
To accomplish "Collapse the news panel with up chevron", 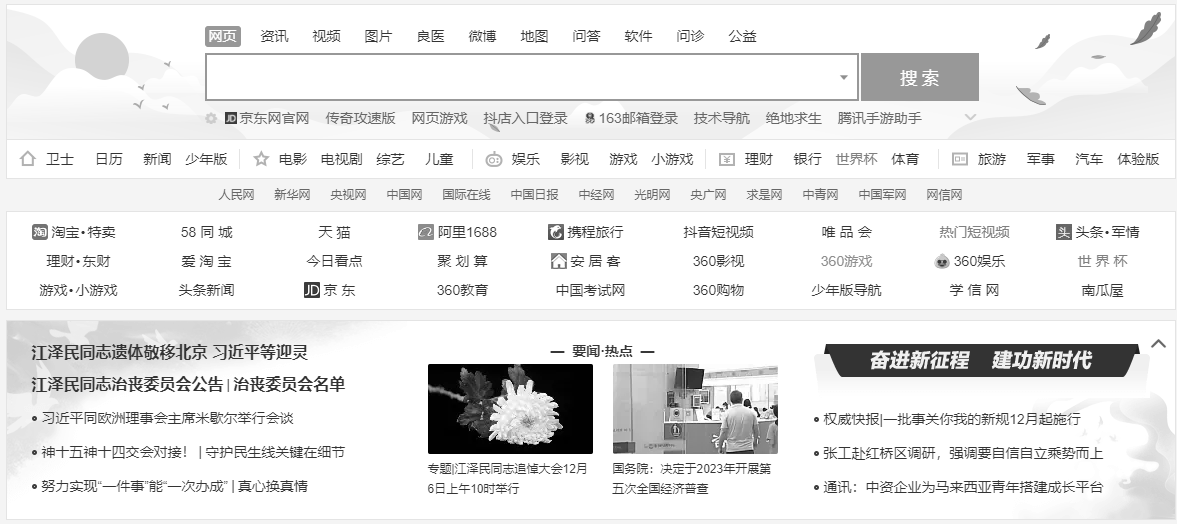I will click(1158, 343).
